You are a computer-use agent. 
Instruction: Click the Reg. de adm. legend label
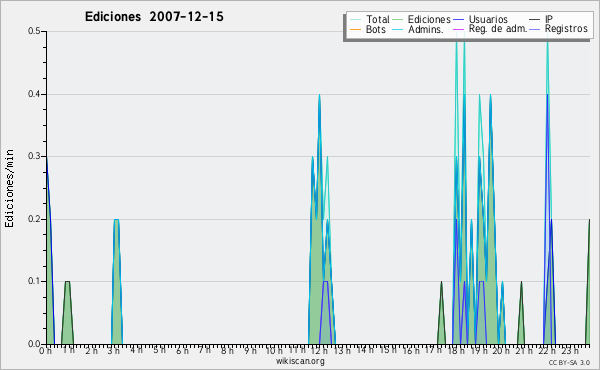click(x=498, y=29)
